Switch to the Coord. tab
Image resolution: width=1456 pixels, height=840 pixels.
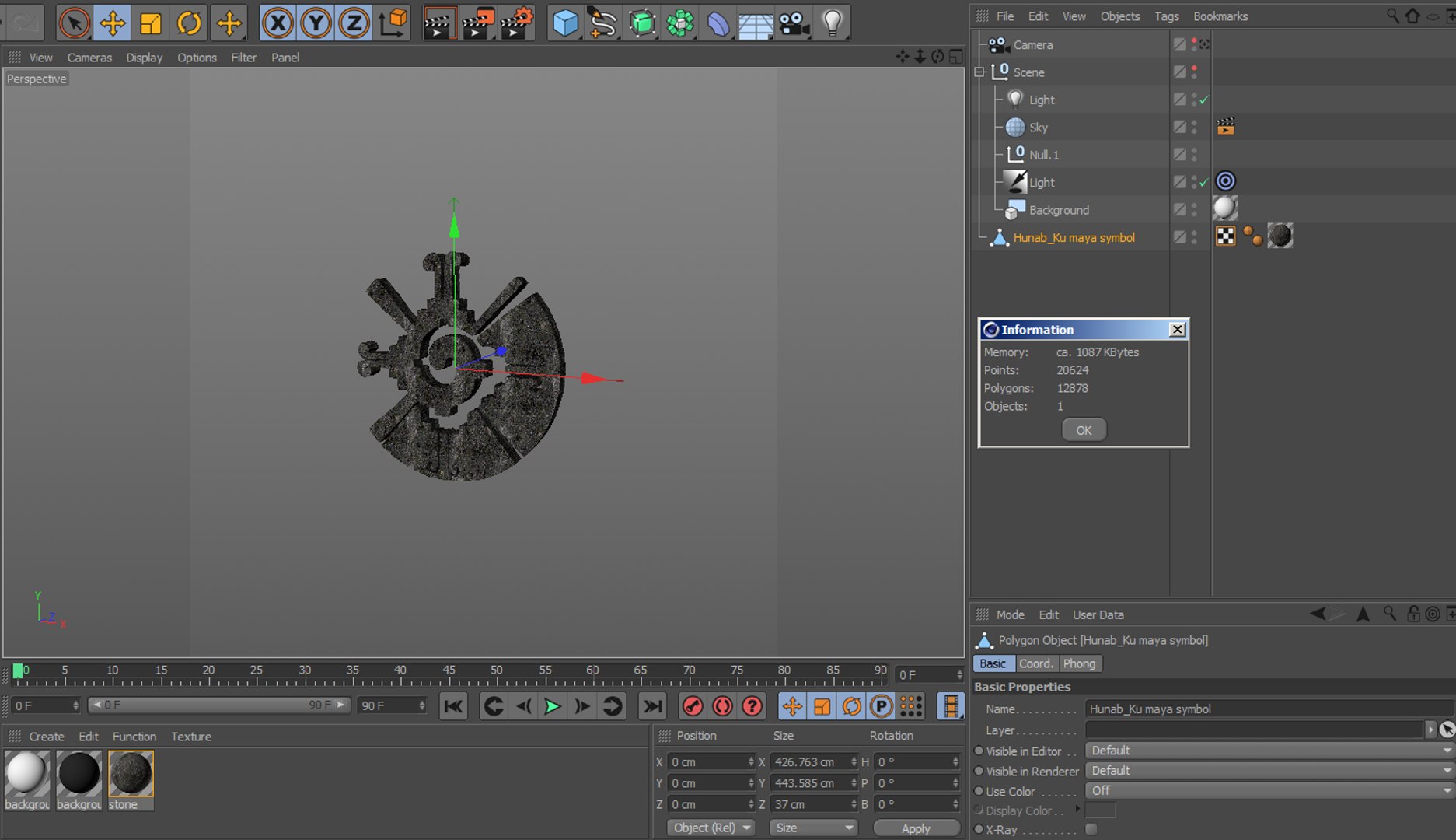point(1036,663)
